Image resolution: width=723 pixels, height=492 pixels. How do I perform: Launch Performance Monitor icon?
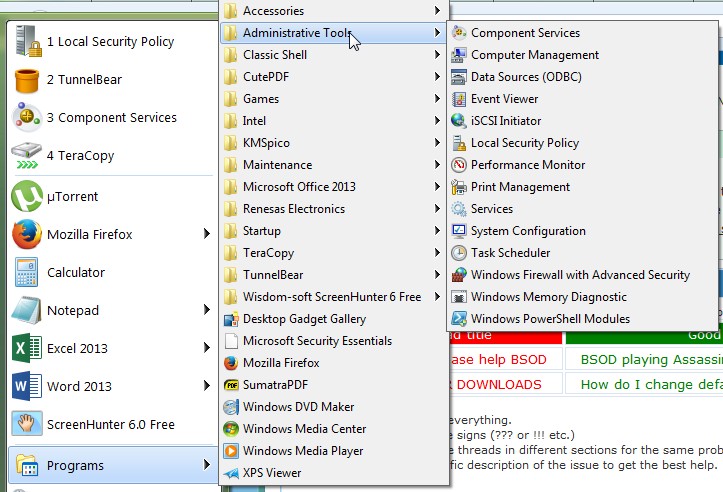[459, 165]
